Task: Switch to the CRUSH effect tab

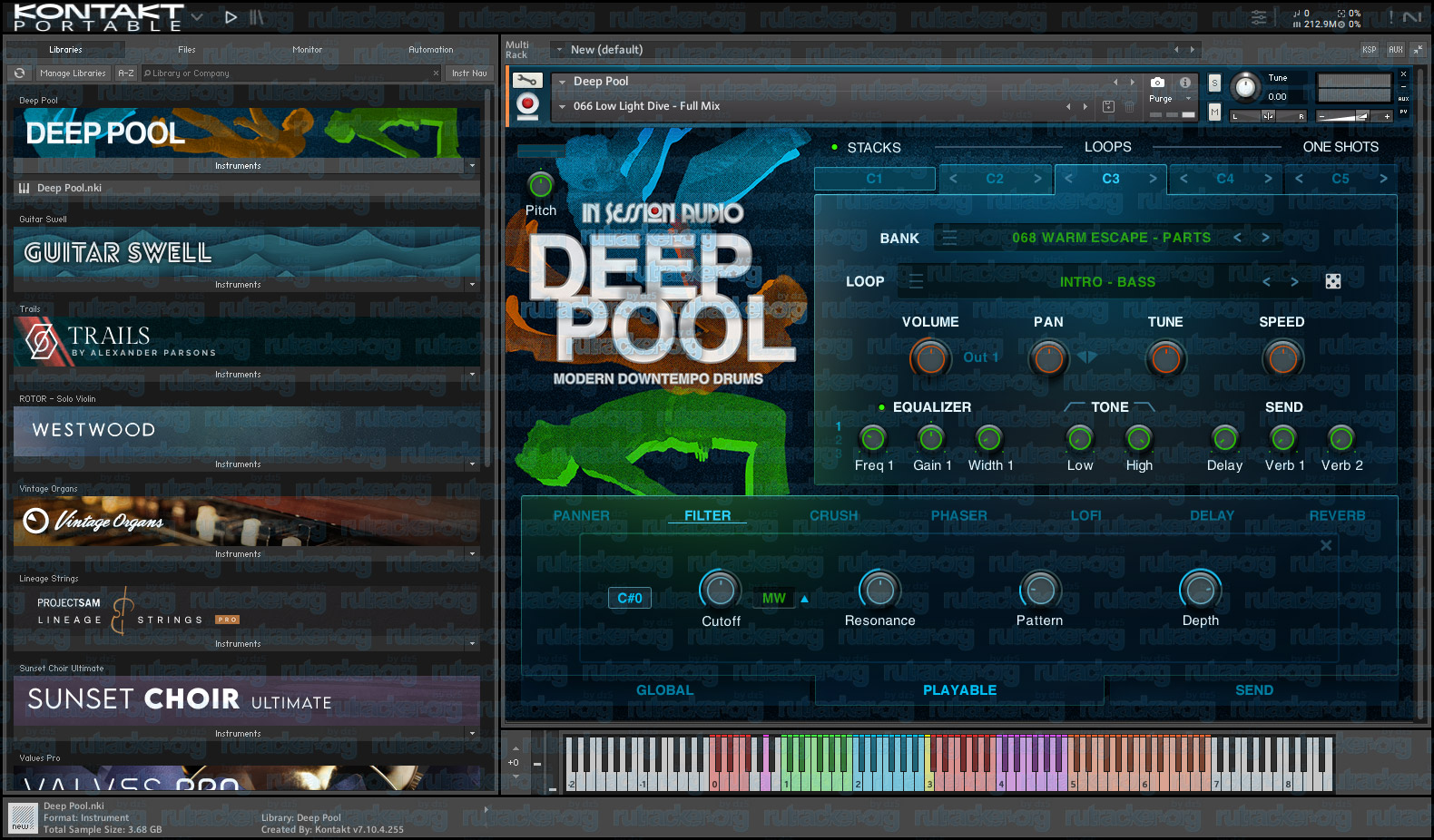Action: coord(833,515)
